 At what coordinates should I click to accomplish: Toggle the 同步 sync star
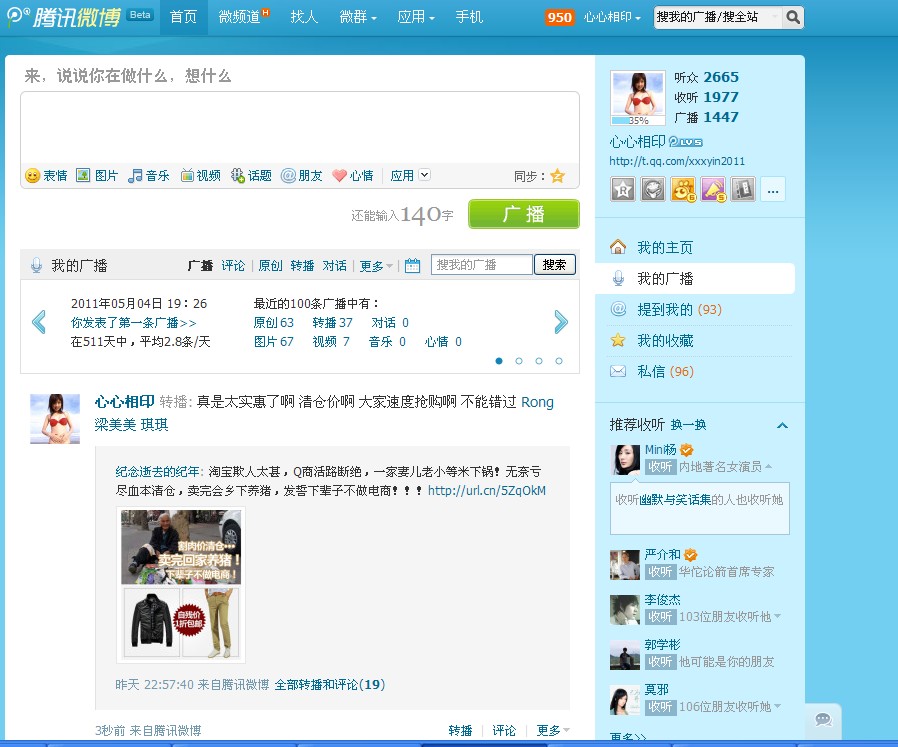click(557, 176)
